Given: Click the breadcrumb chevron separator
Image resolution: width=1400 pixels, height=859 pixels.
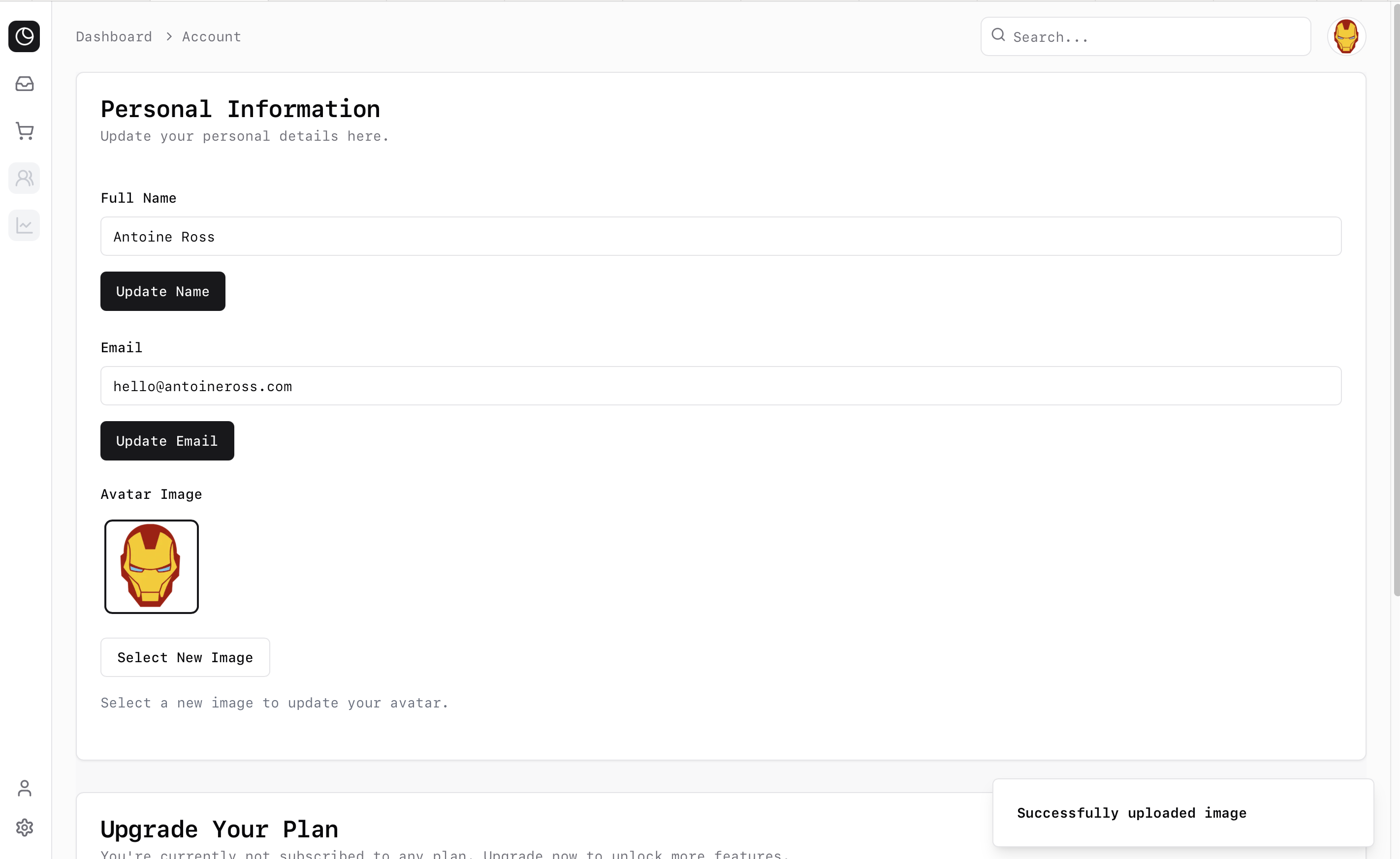Looking at the screenshot, I should tap(169, 37).
